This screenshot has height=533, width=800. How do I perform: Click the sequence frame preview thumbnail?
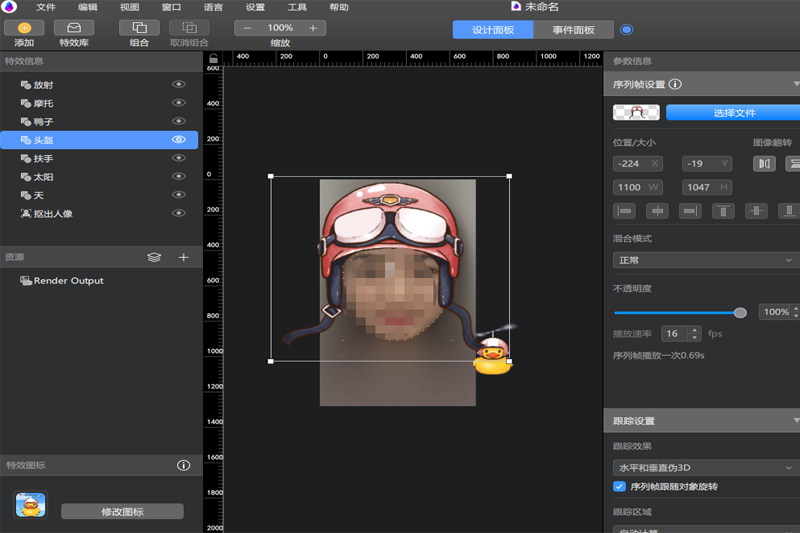(x=636, y=112)
